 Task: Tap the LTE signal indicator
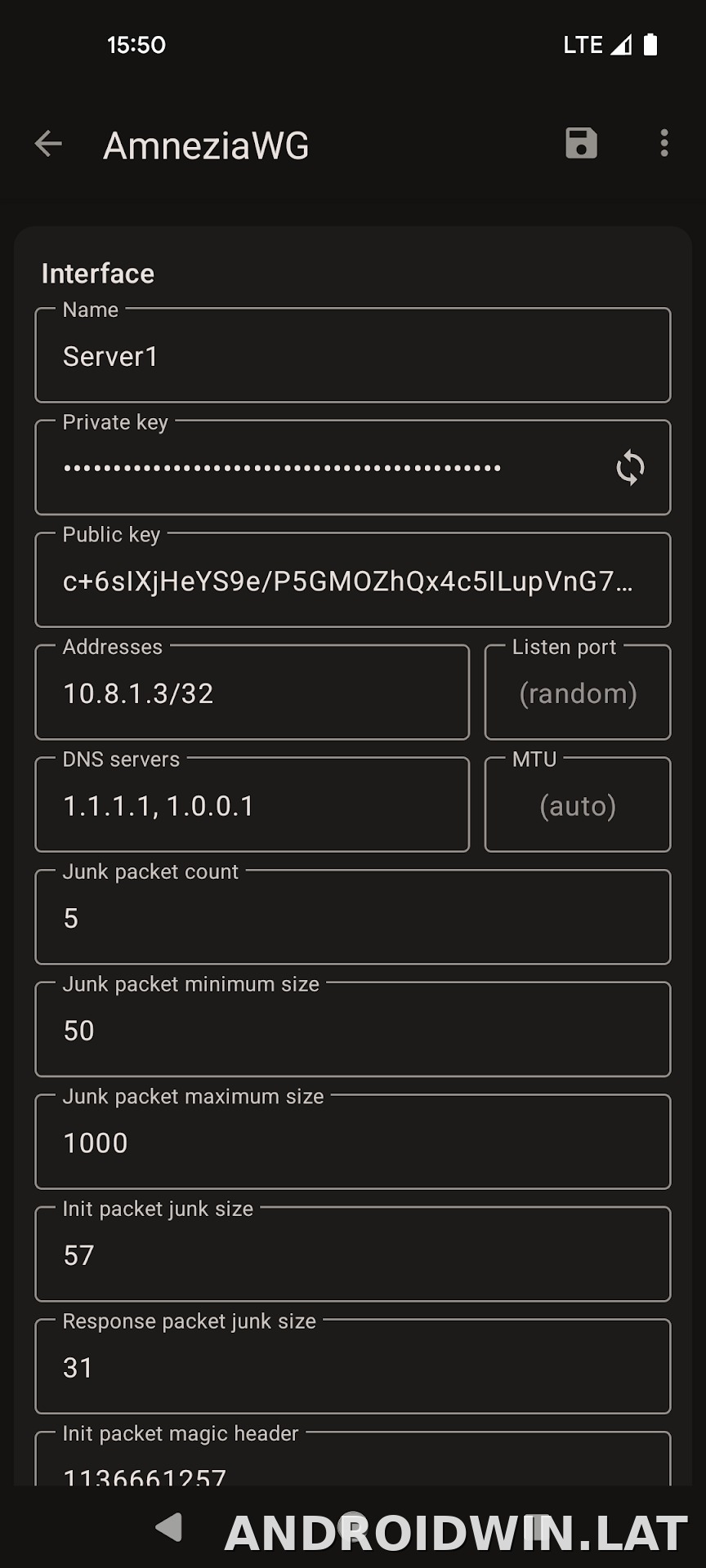597,45
